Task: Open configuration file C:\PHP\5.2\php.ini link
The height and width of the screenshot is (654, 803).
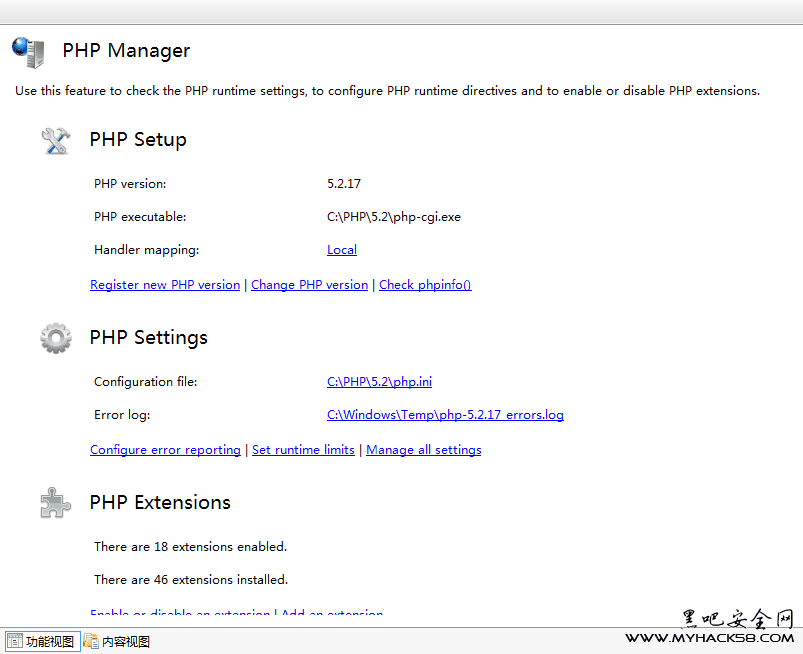Action: (379, 382)
